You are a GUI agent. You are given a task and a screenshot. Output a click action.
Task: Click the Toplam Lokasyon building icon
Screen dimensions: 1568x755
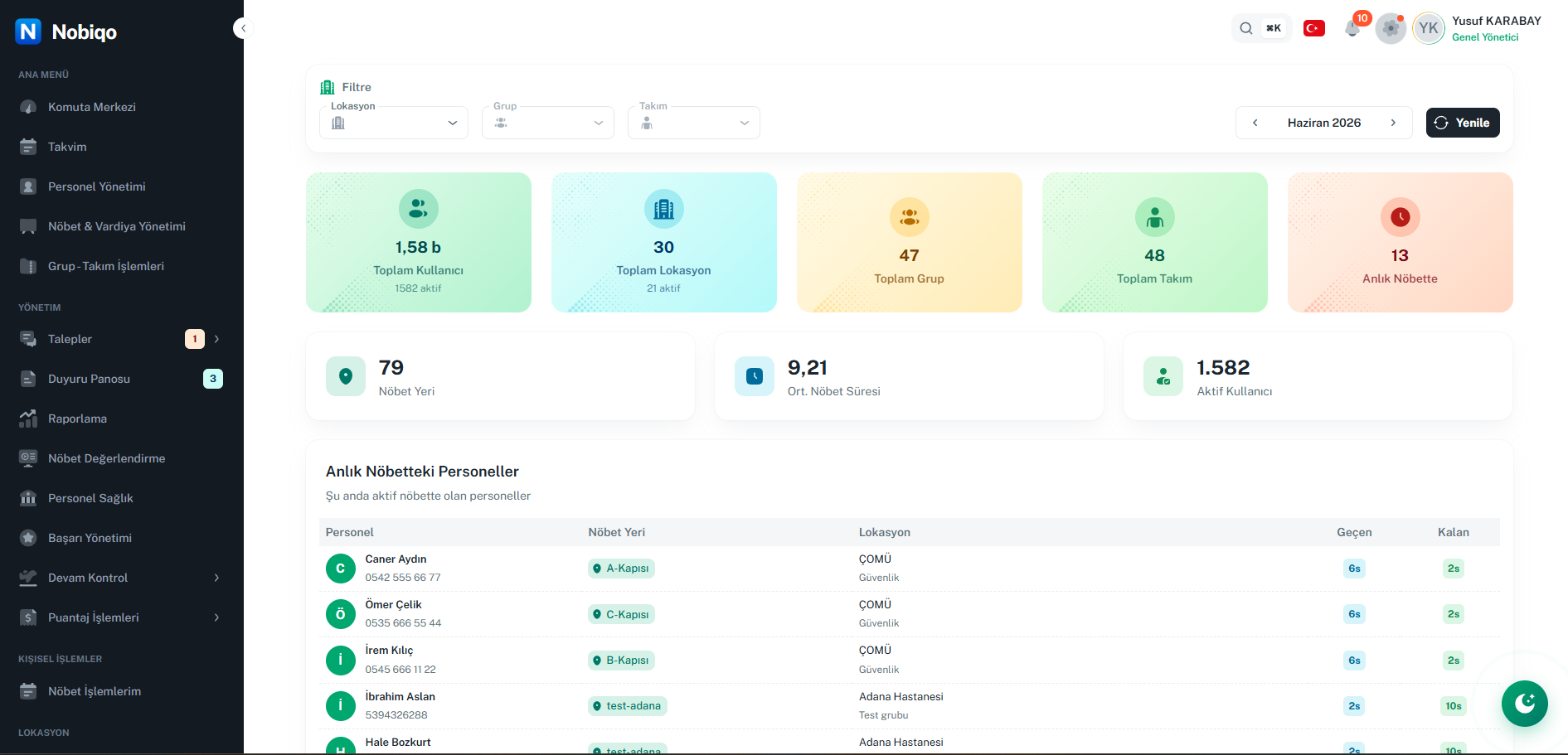[x=664, y=209]
